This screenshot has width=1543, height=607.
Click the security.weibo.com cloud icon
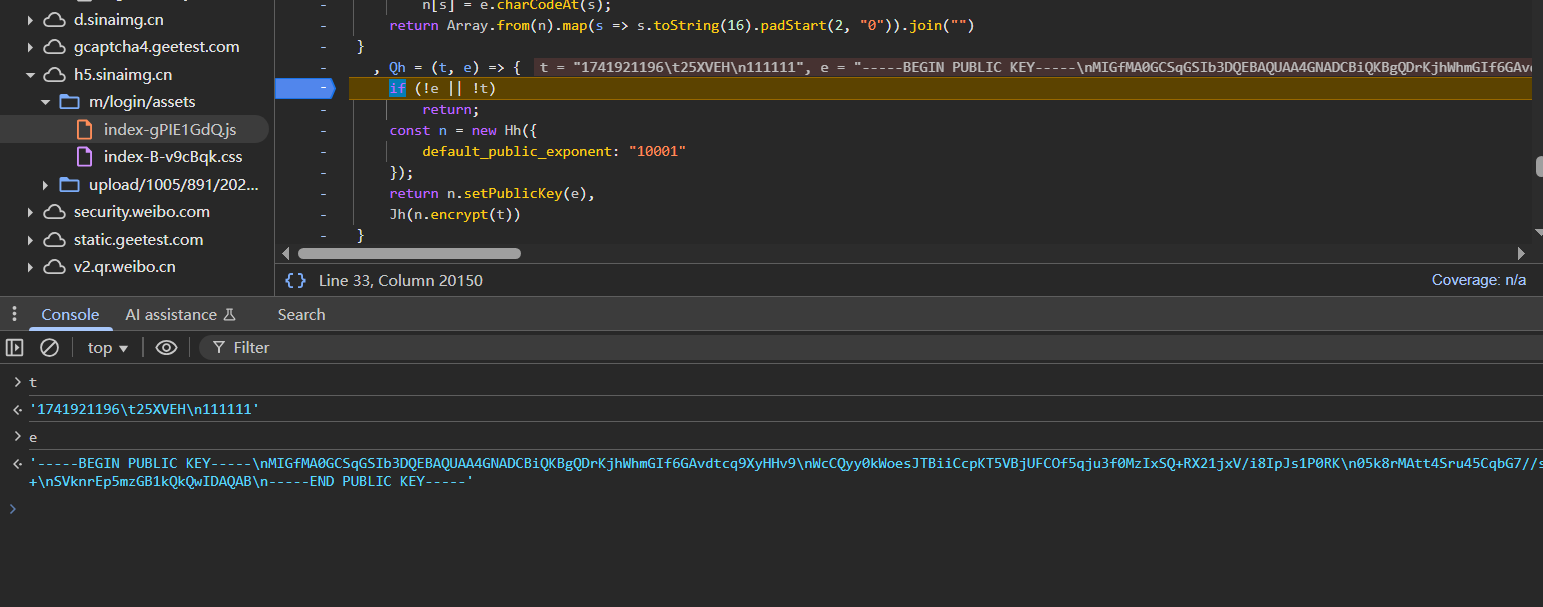[x=54, y=212]
